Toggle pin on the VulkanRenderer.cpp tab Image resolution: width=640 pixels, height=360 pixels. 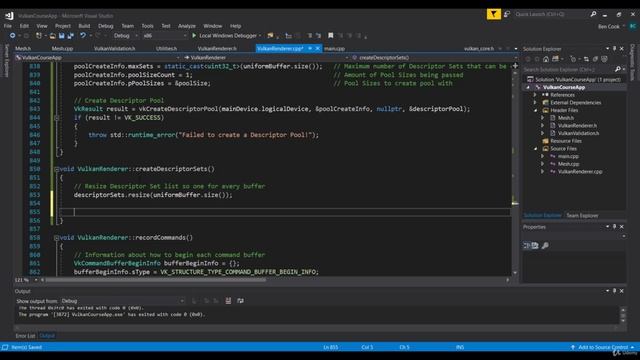310,49
